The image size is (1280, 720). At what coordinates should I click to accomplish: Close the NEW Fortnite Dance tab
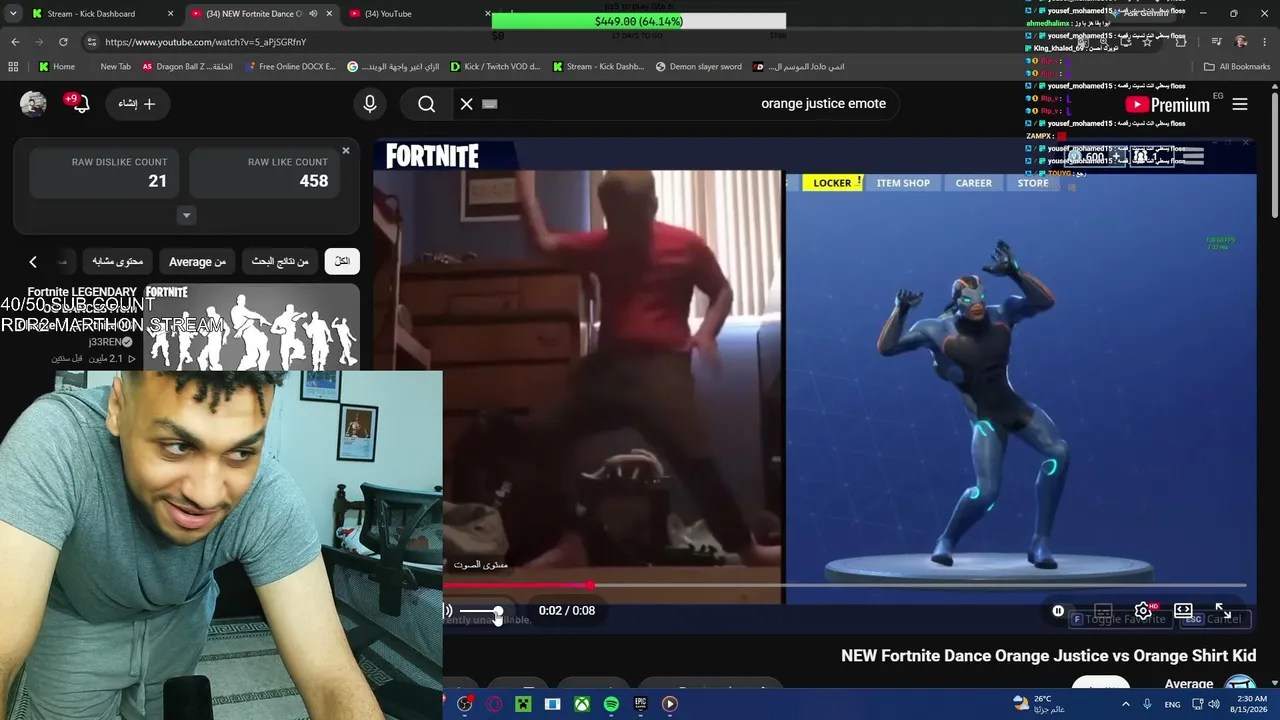[x=329, y=14]
